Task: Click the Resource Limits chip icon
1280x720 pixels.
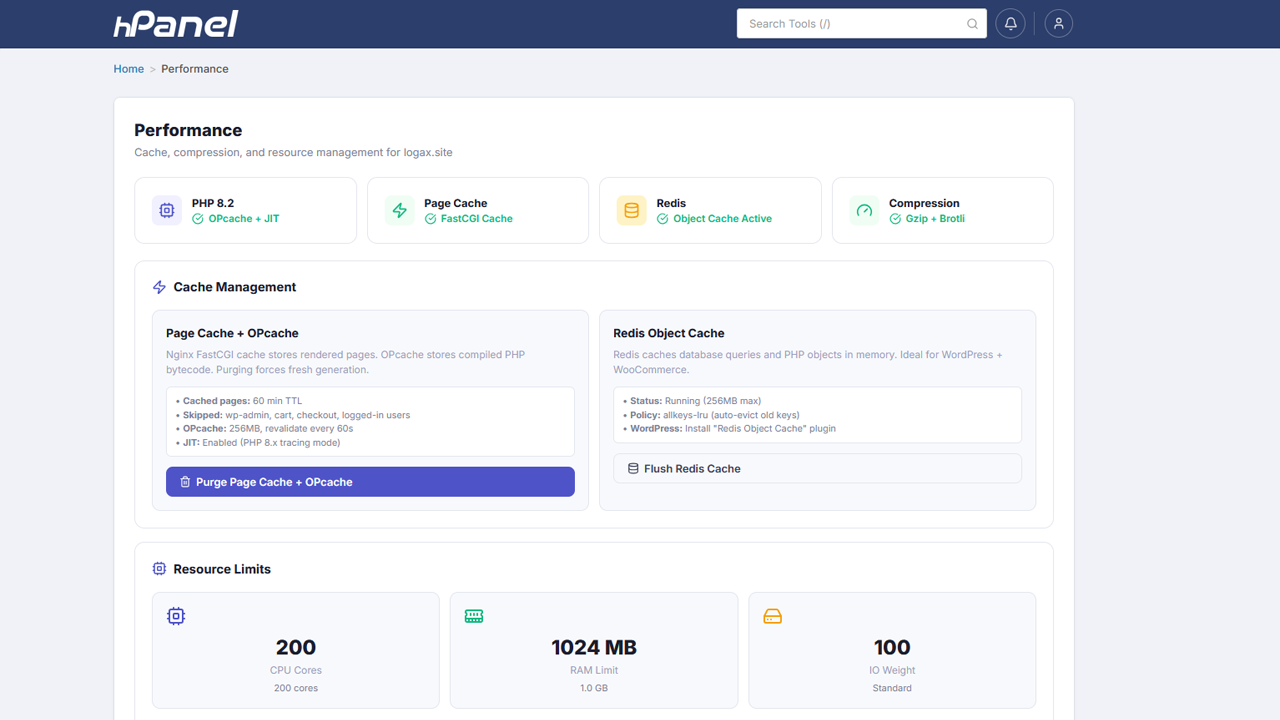Action: coord(159,569)
